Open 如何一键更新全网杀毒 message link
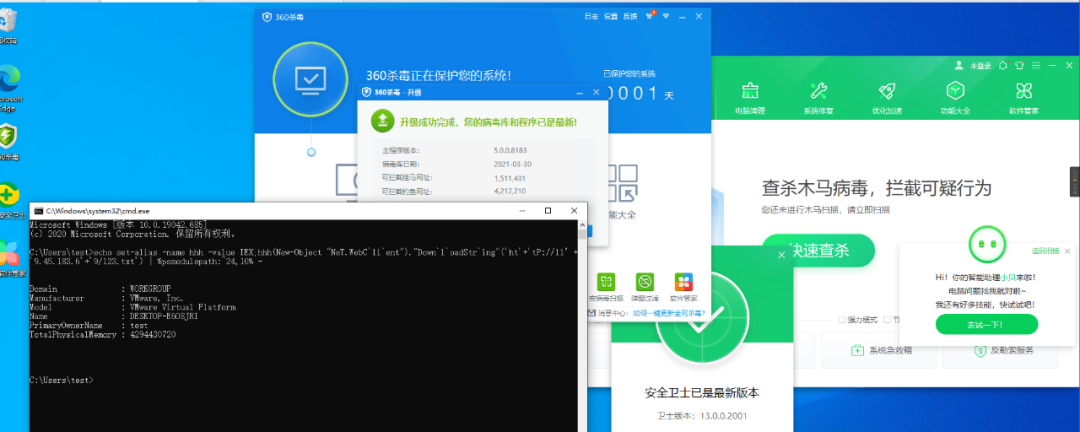Viewport: 1080px width, 432px height. point(668,313)
